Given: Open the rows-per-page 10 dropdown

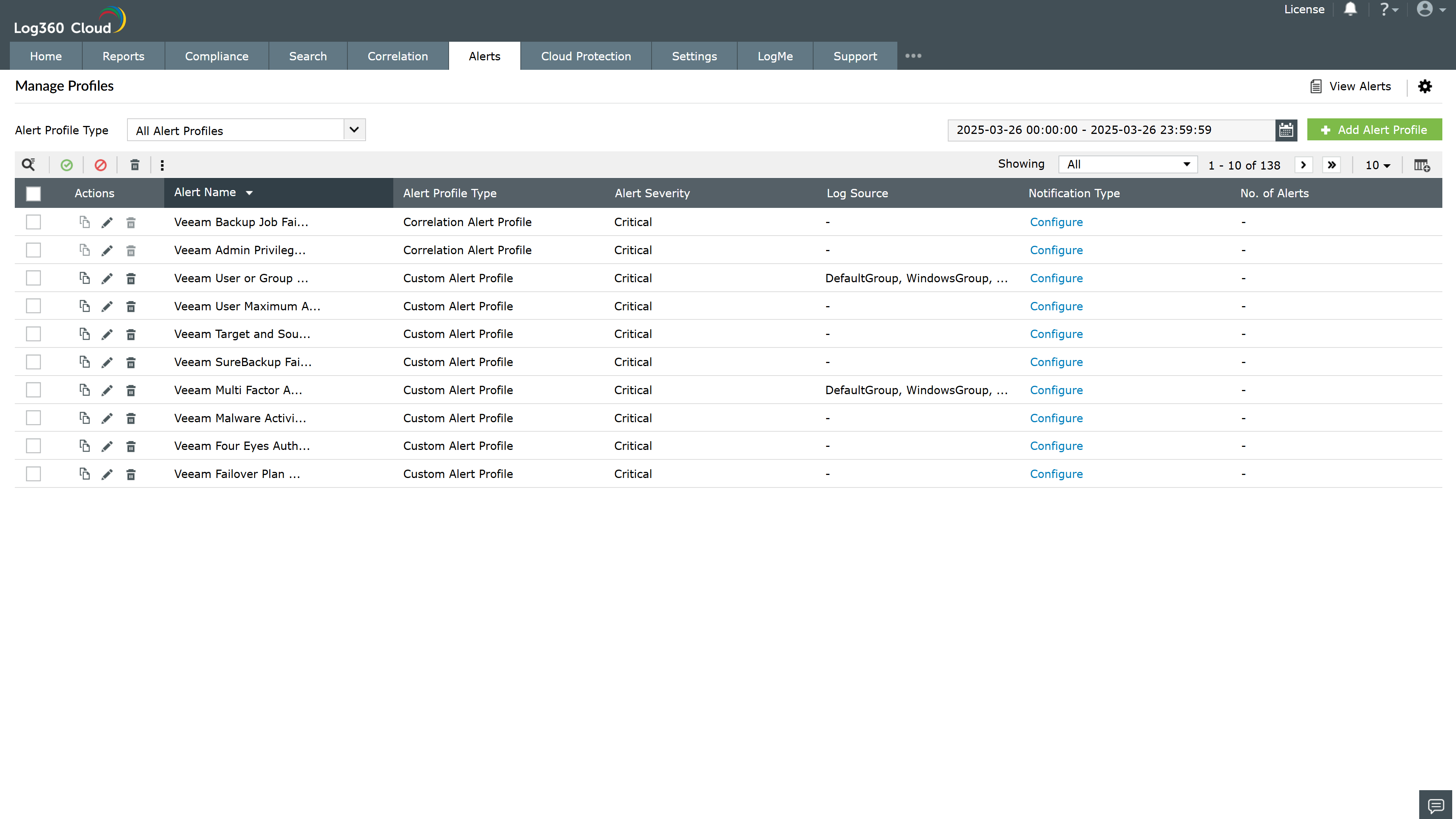Looking at the screenshot, I should coord(1377,165).
